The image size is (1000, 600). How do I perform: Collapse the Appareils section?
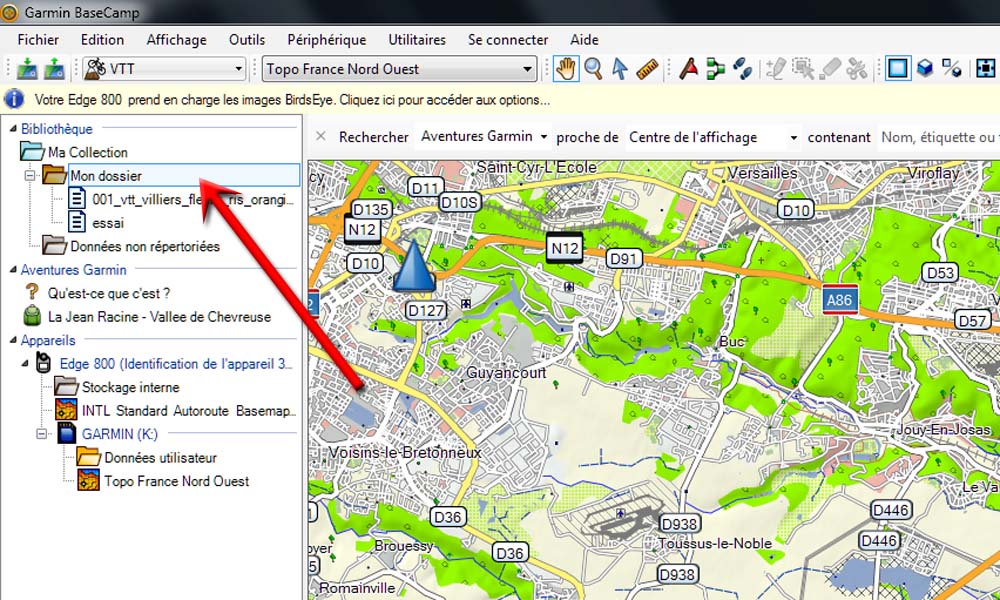click(13, 340)
